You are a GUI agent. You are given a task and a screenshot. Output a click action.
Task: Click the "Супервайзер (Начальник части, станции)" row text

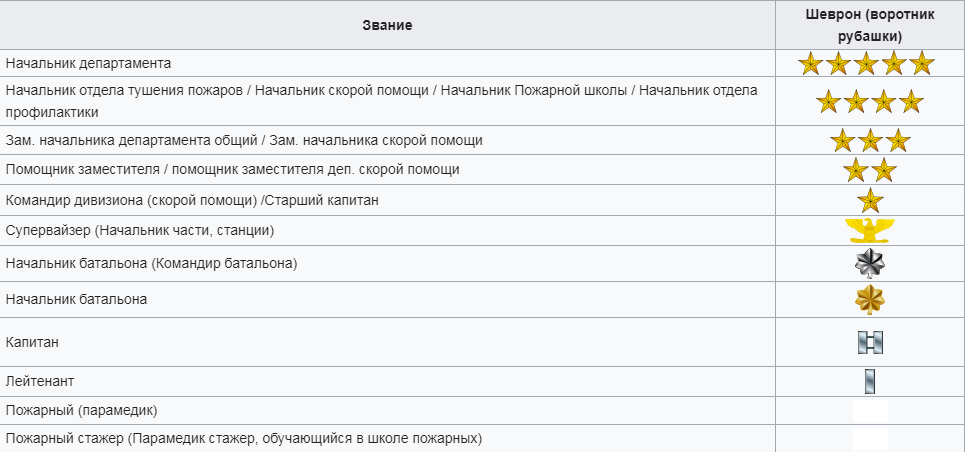coord(140,231)
